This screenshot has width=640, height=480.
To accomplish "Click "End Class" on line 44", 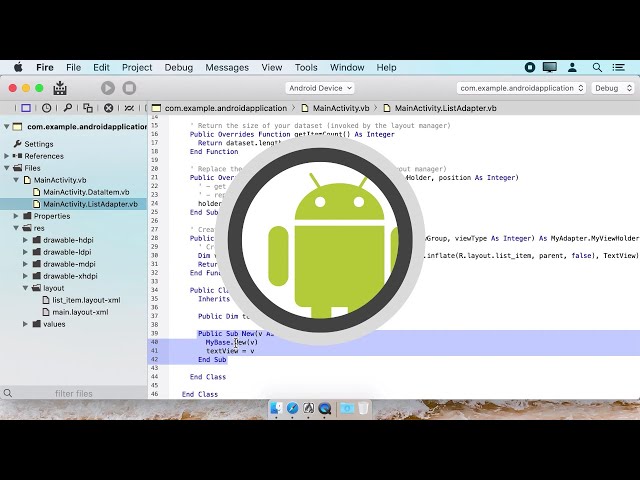I will [208, 377].
